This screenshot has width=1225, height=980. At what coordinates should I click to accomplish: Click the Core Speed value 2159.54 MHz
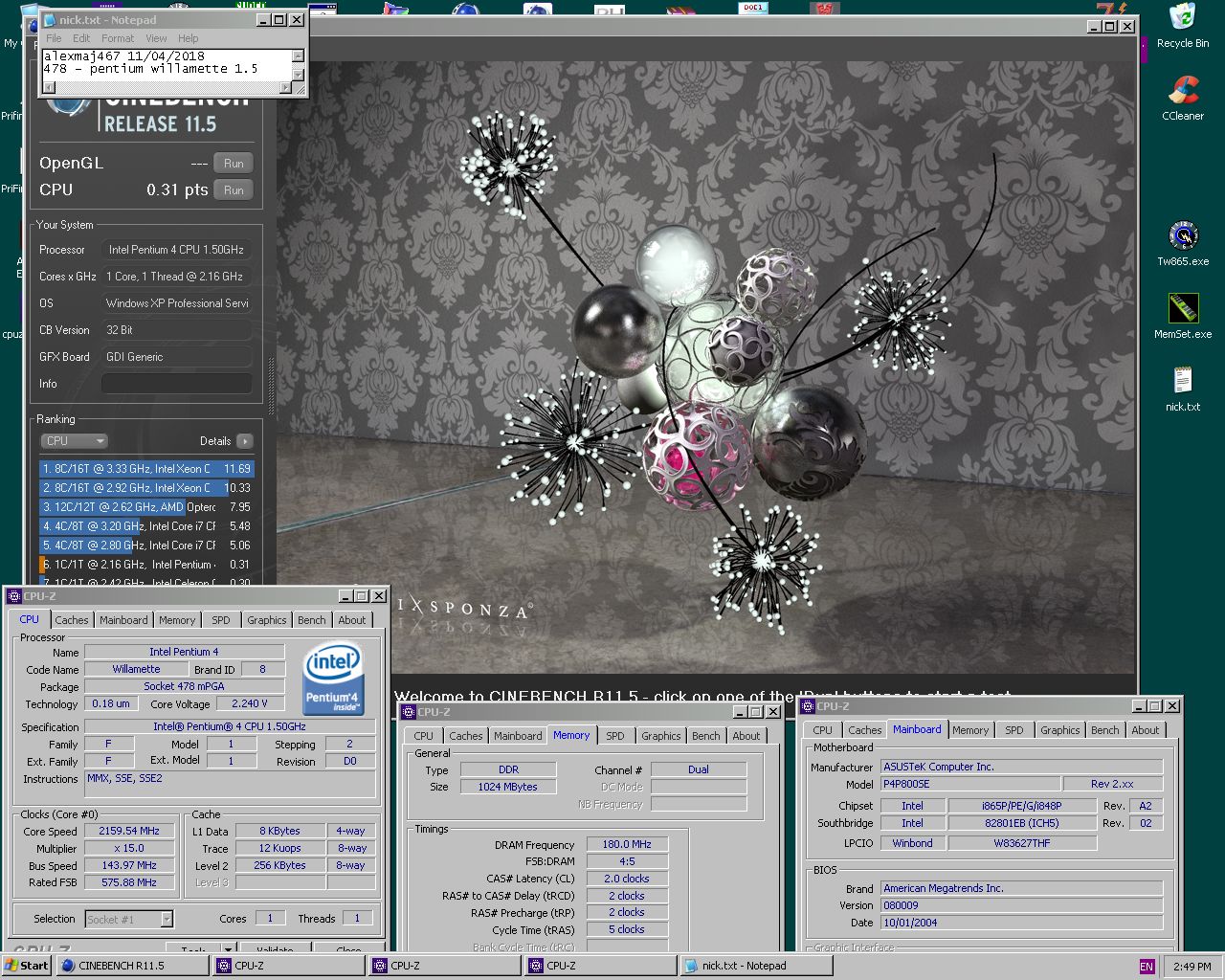coord(129,832)
